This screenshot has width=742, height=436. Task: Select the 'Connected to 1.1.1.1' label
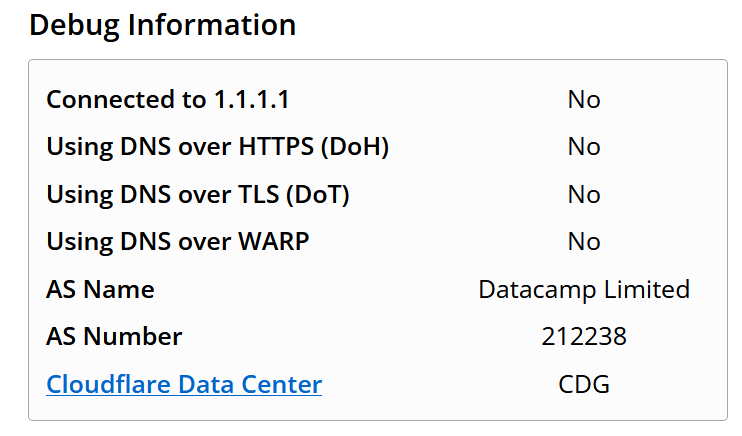click(x=168, y=99)
